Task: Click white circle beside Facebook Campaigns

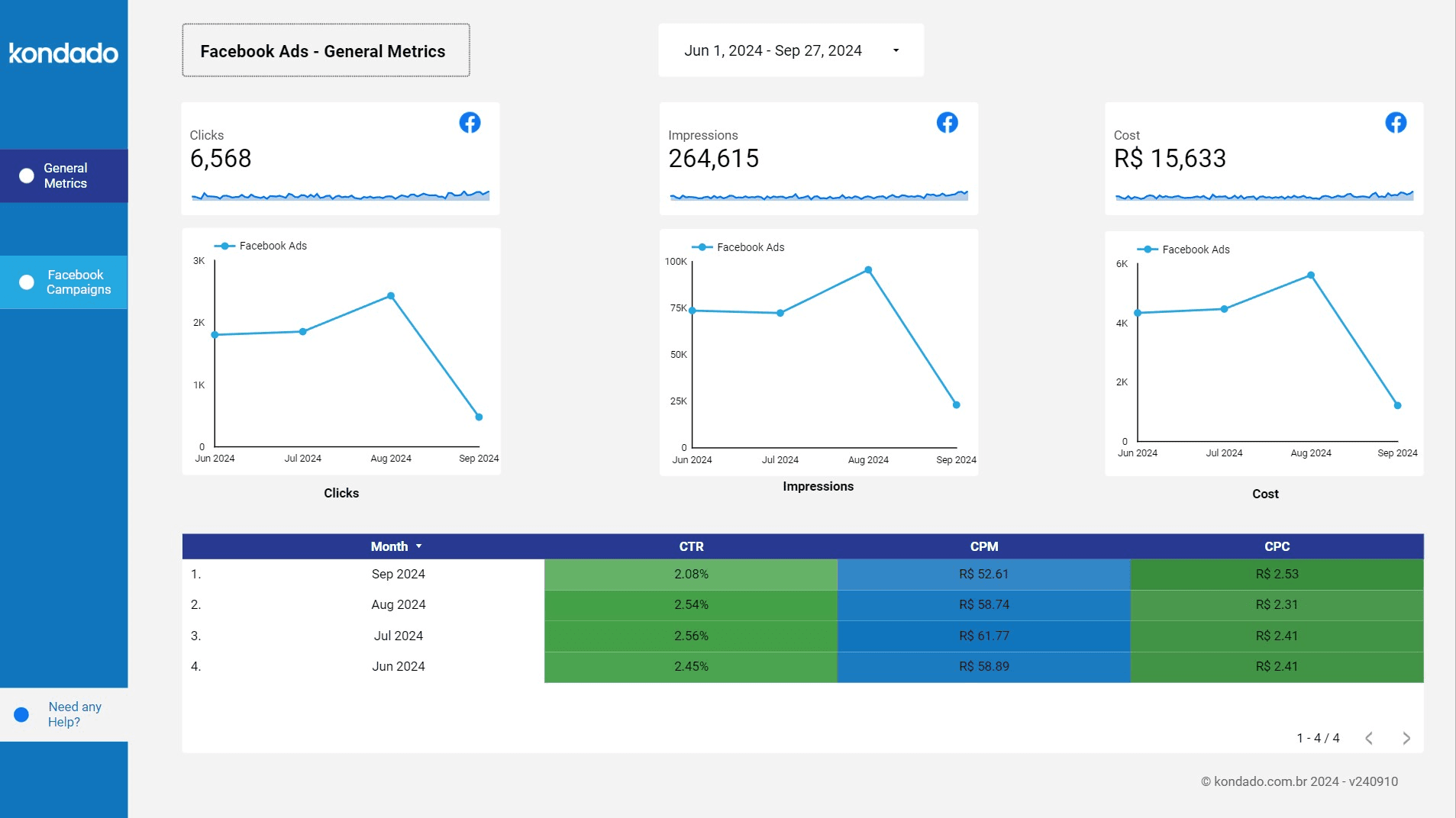Action: click(x=27, y=282)
